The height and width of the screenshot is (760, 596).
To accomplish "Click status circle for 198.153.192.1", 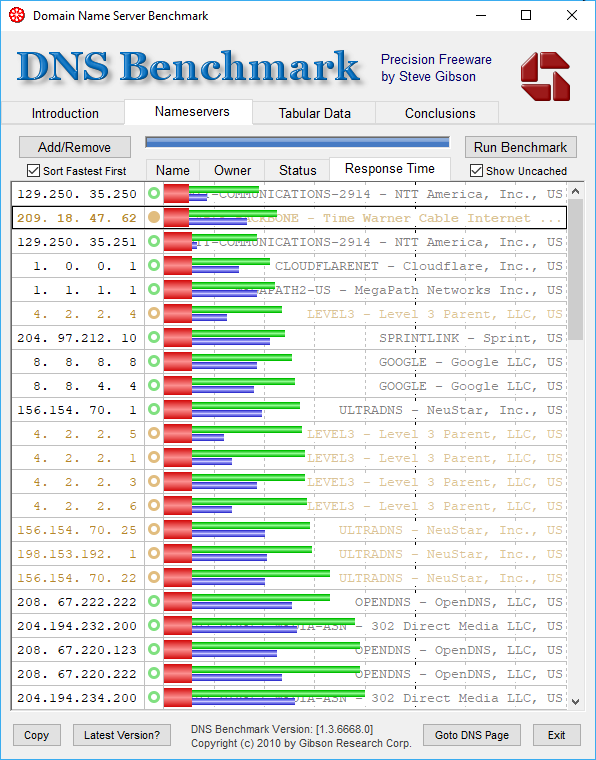I will pos(154,554).
